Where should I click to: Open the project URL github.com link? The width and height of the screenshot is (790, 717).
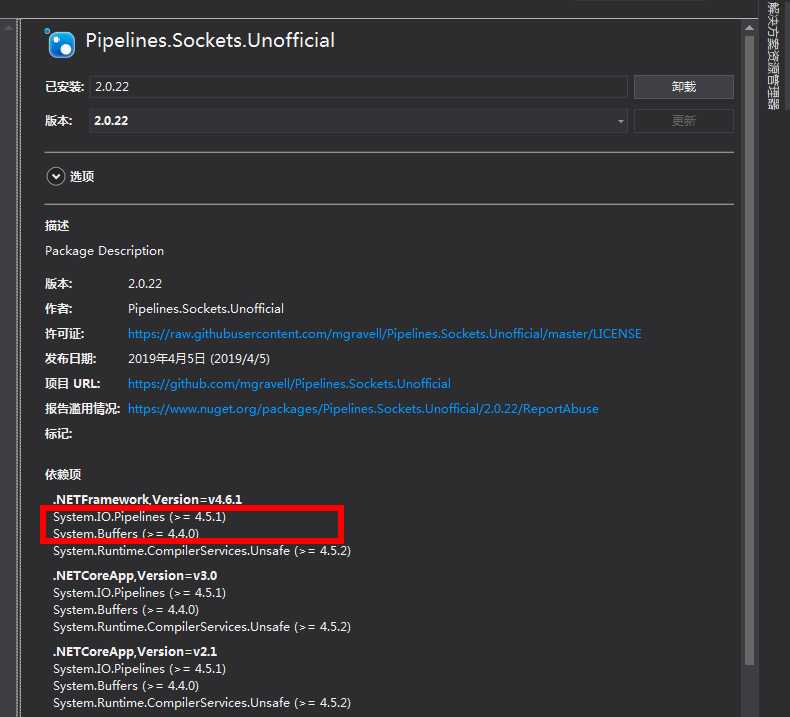289,383
